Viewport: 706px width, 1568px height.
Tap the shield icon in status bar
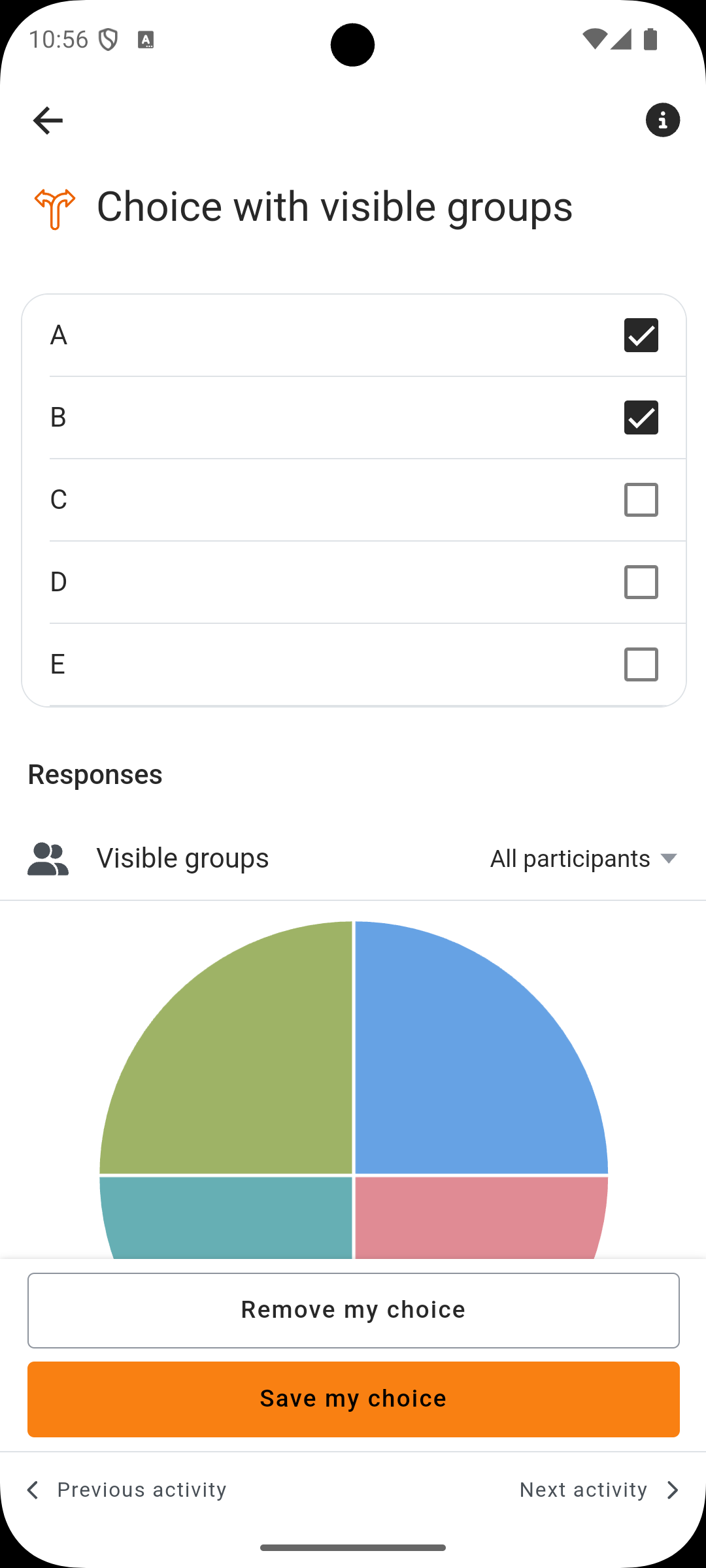click(x=109, y=40)
